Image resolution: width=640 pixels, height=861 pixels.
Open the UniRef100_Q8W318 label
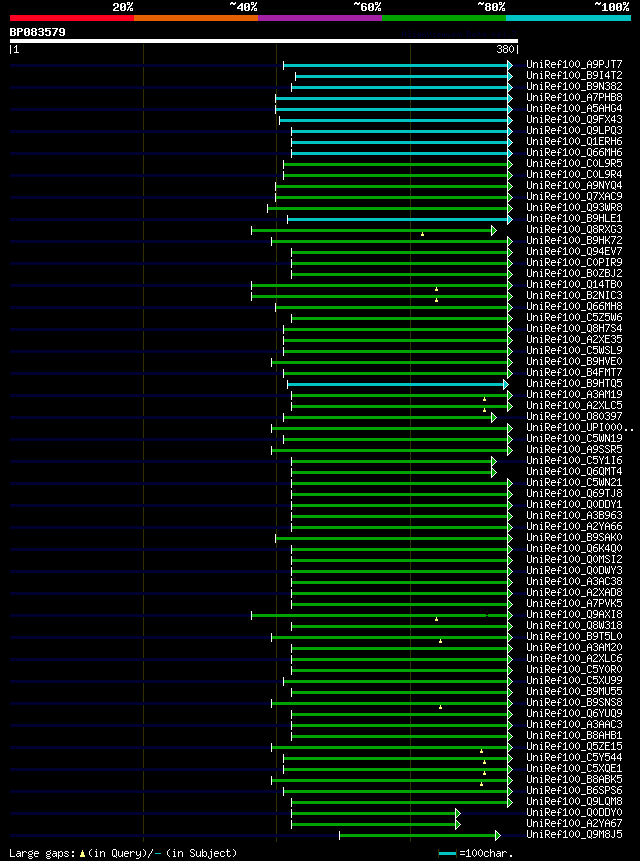coord(574,625)
